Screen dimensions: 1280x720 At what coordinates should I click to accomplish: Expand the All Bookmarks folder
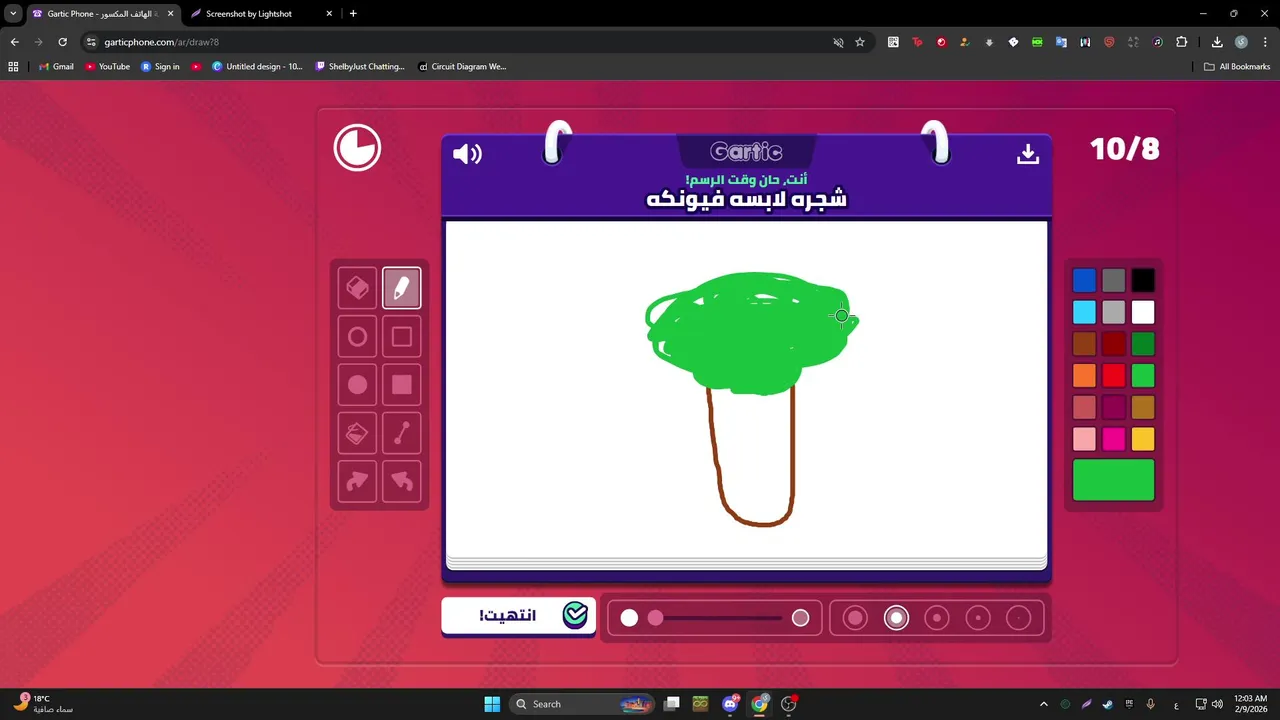[x=1237, y=67]
